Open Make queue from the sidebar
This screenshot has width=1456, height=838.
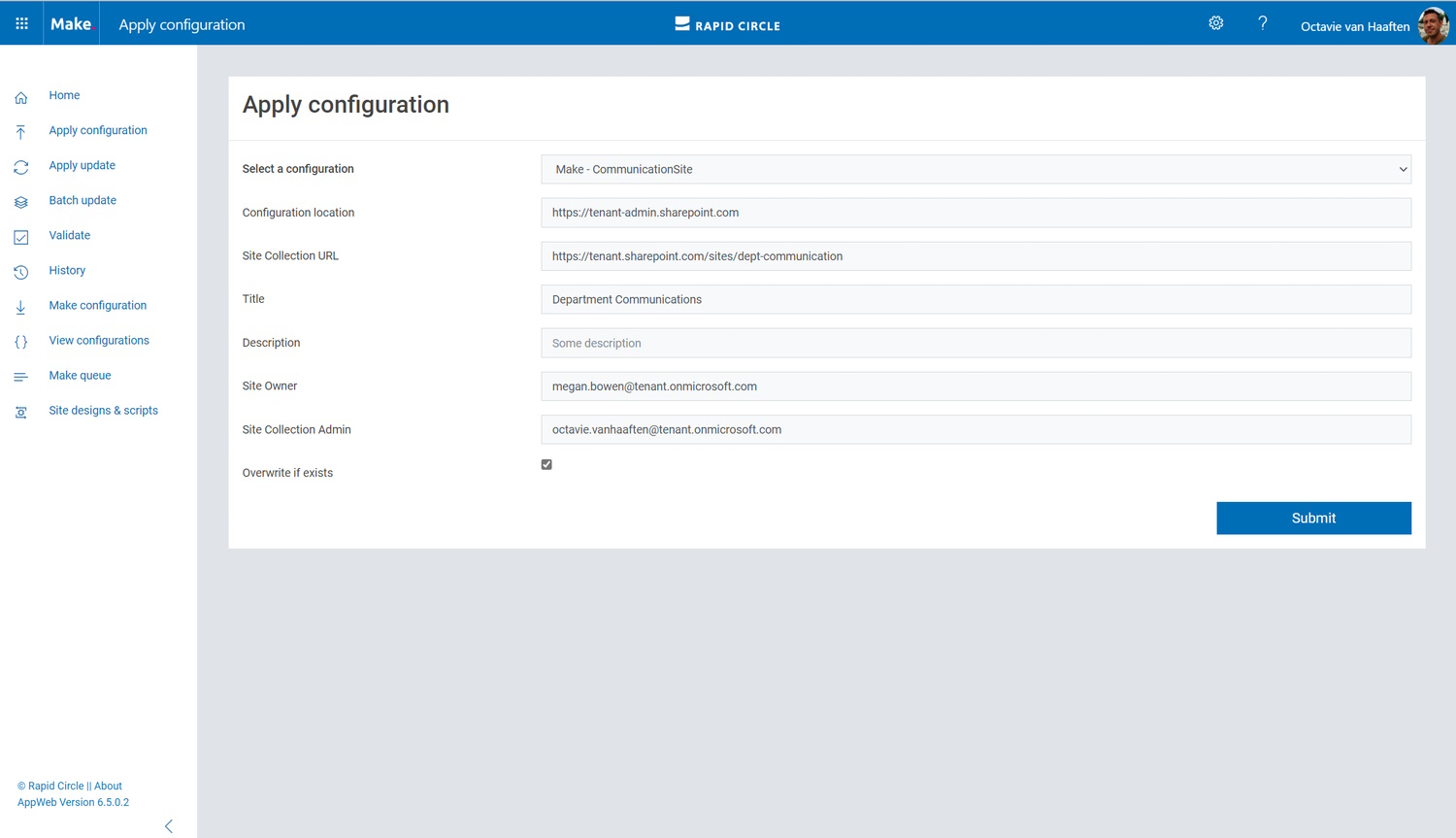[x=80, y=375]
